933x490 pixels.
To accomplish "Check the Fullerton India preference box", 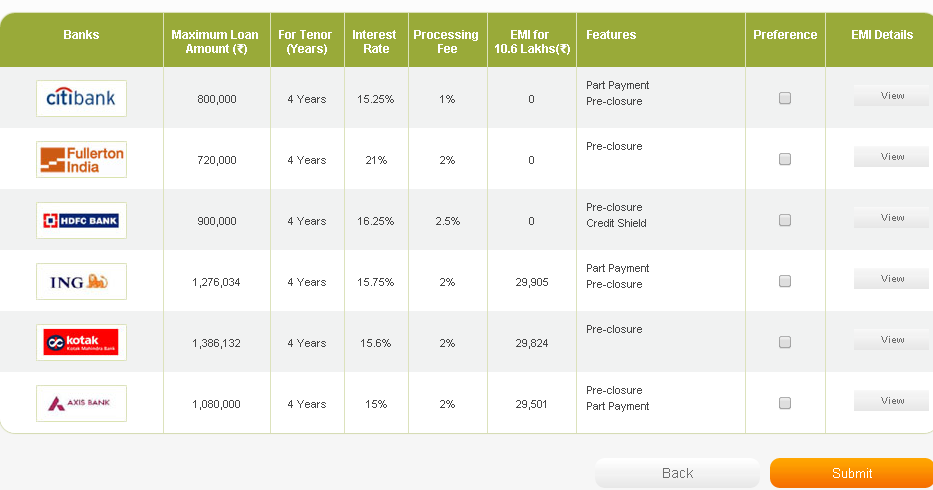I will pyautogui.click(x=785, y=159).
